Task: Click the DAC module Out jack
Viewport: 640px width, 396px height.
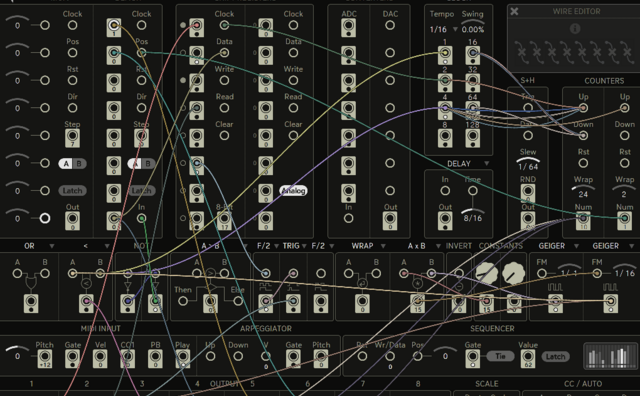Action: pyautogui.click(x=390, y=220)
